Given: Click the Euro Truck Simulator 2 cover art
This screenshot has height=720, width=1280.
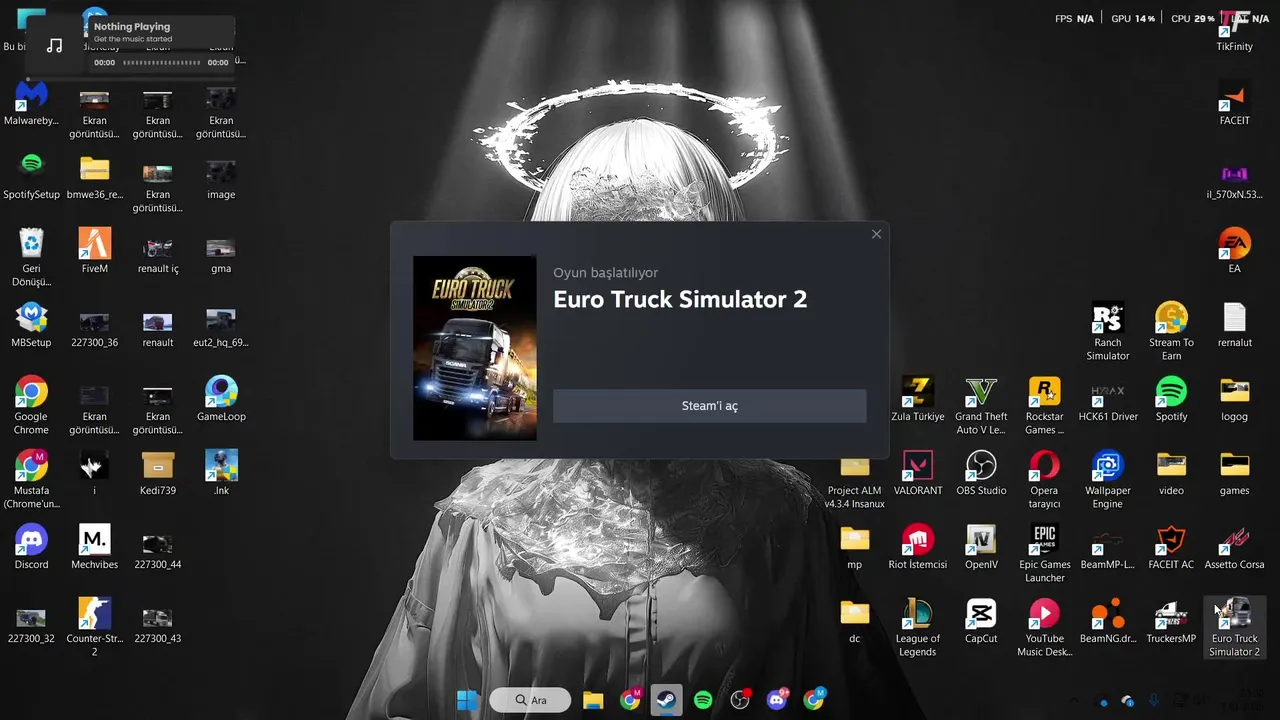Looking at the screenshot, I should pyautogui.click(x=475, y=348).
